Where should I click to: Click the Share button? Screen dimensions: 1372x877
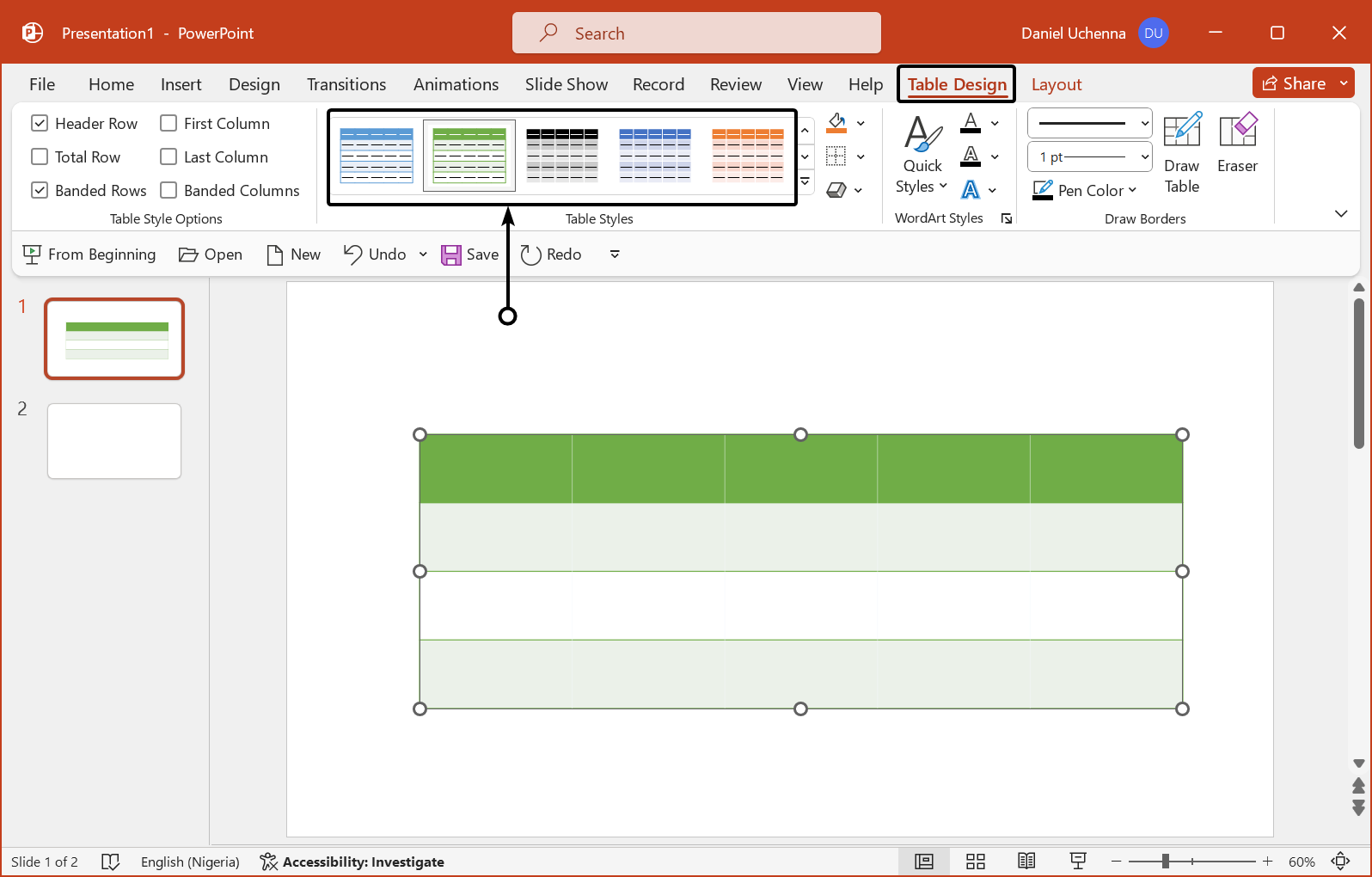pyautogui.click(x=1294, y=83)
